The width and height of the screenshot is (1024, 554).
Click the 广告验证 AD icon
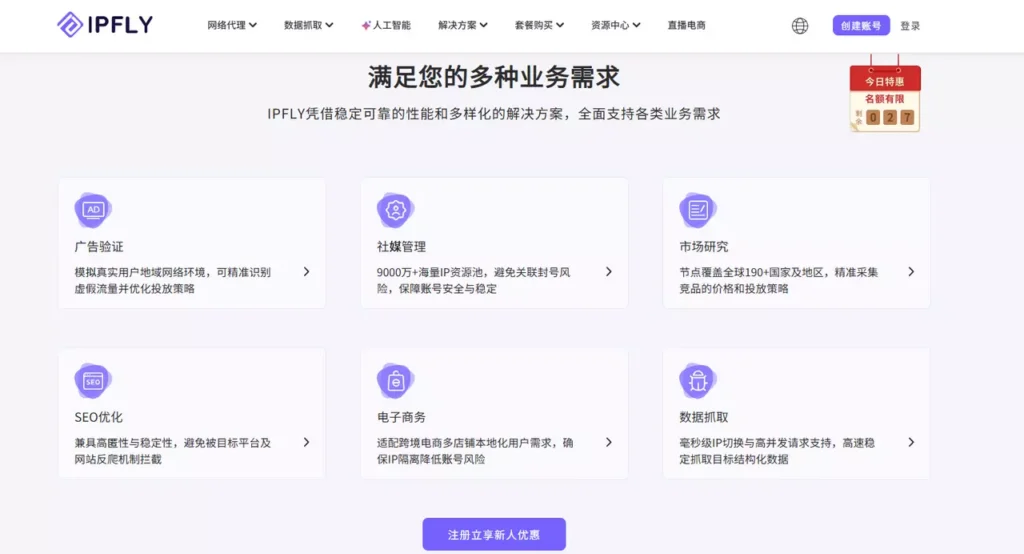pyautogui.click(x=93, y=210)
